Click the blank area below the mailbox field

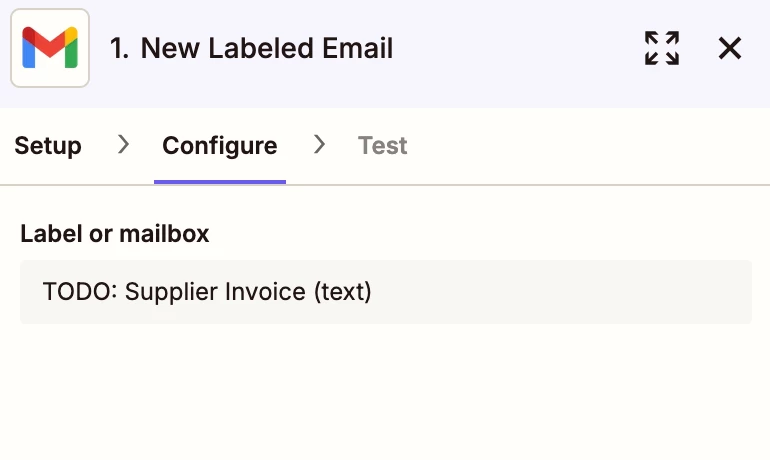pyautogui.click(x=385, y=393)
